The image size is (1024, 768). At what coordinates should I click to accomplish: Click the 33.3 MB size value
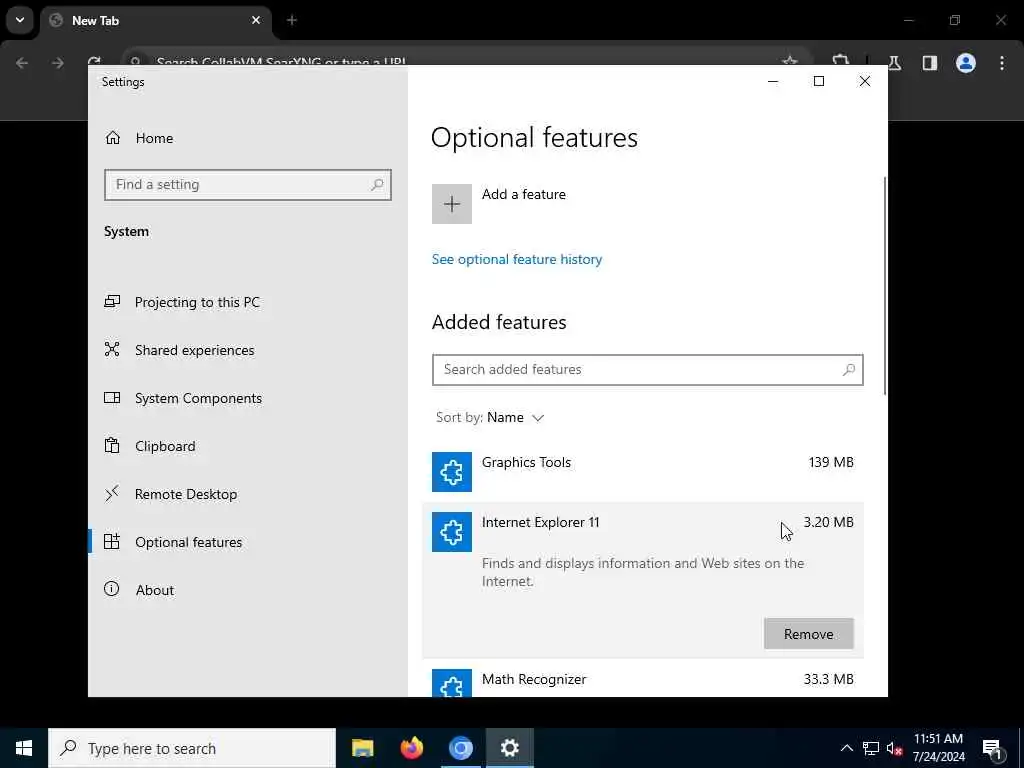point(829,679)
